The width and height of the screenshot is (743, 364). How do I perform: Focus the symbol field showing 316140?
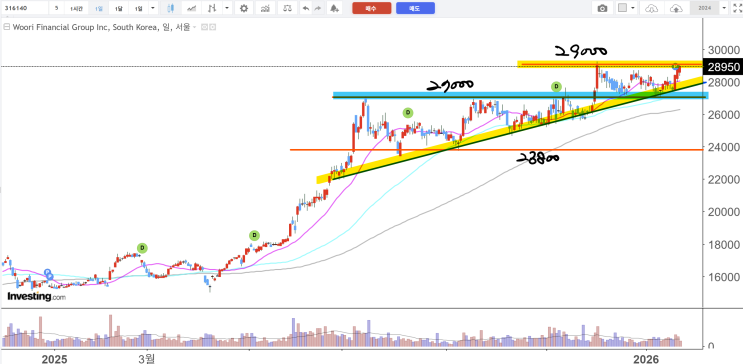point(25,8)
